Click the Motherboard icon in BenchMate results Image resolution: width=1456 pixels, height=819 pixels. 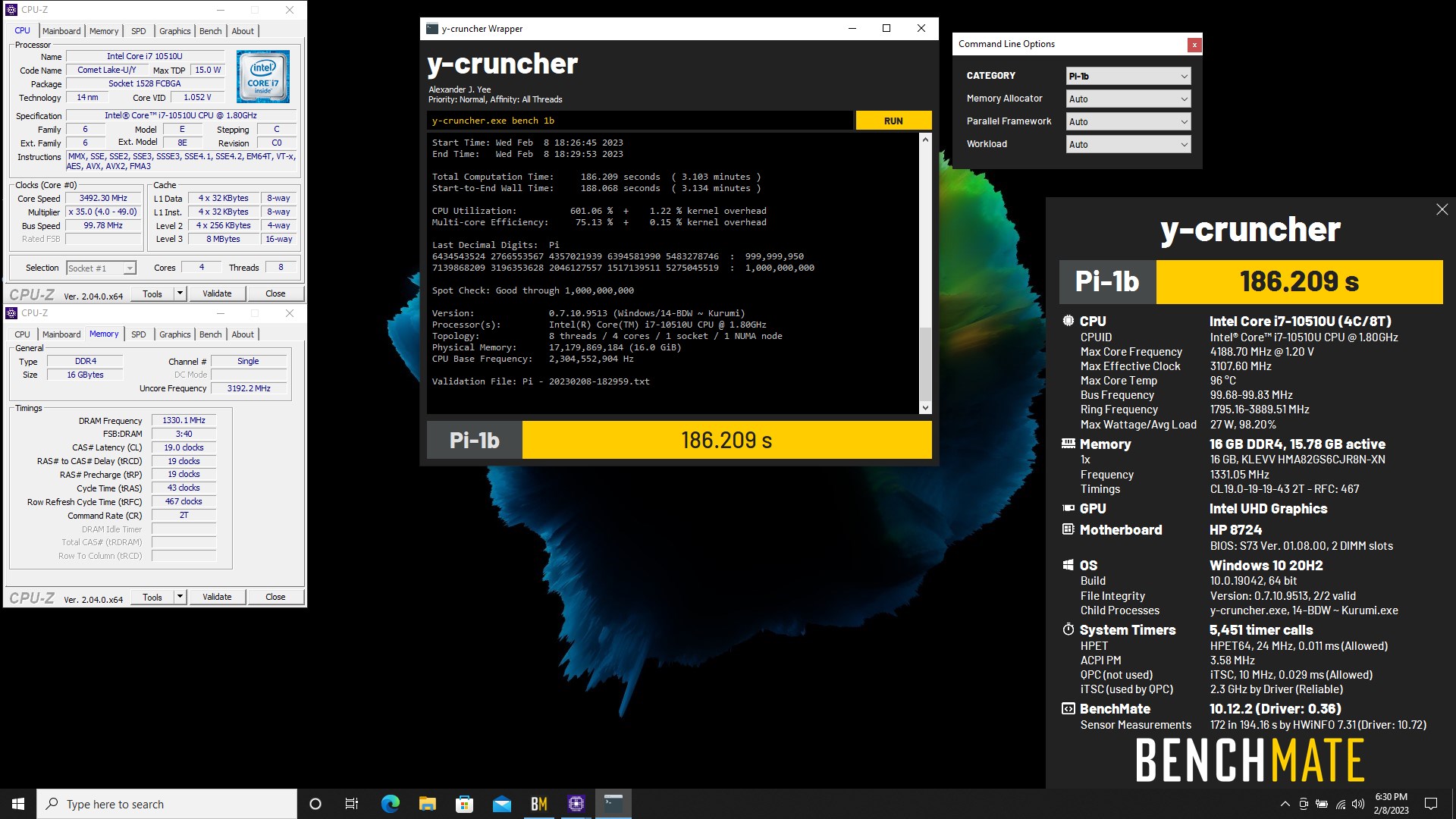tap(1068, 529)
